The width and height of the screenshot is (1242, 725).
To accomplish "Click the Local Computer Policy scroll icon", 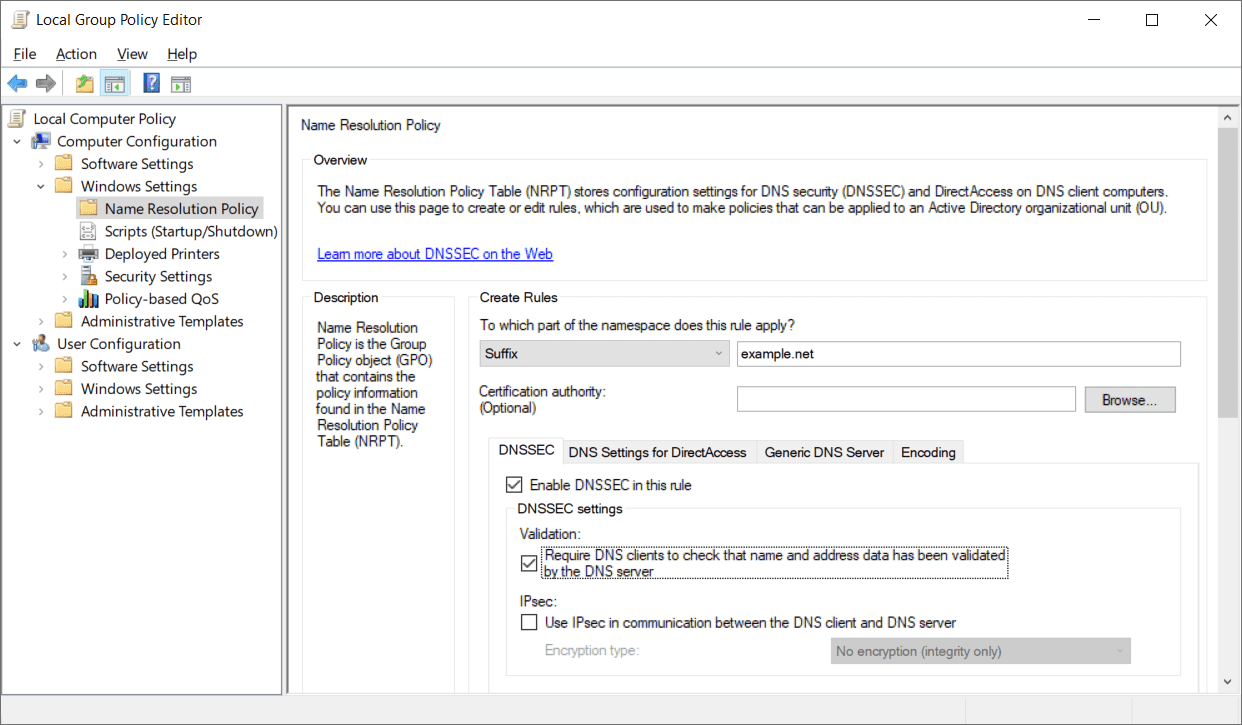I will [x=16, y=117].
